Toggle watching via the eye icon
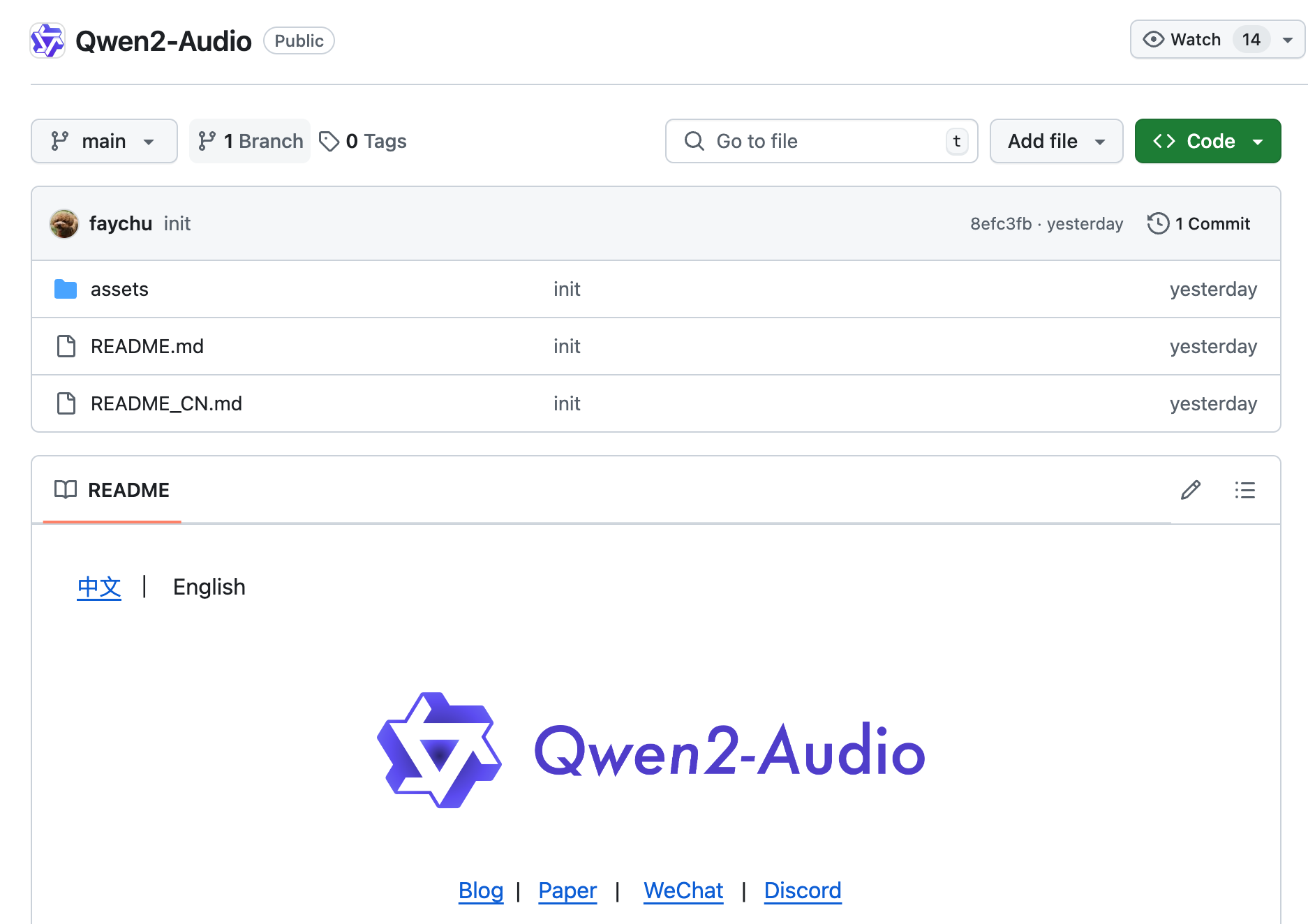This screenshot has height=924, width=1308. click(1154, 39)
